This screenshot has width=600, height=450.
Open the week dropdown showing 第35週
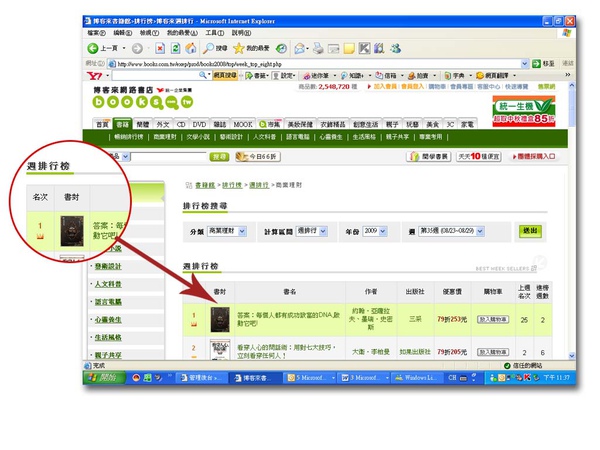pyautogui.click(x=451, y=231)
